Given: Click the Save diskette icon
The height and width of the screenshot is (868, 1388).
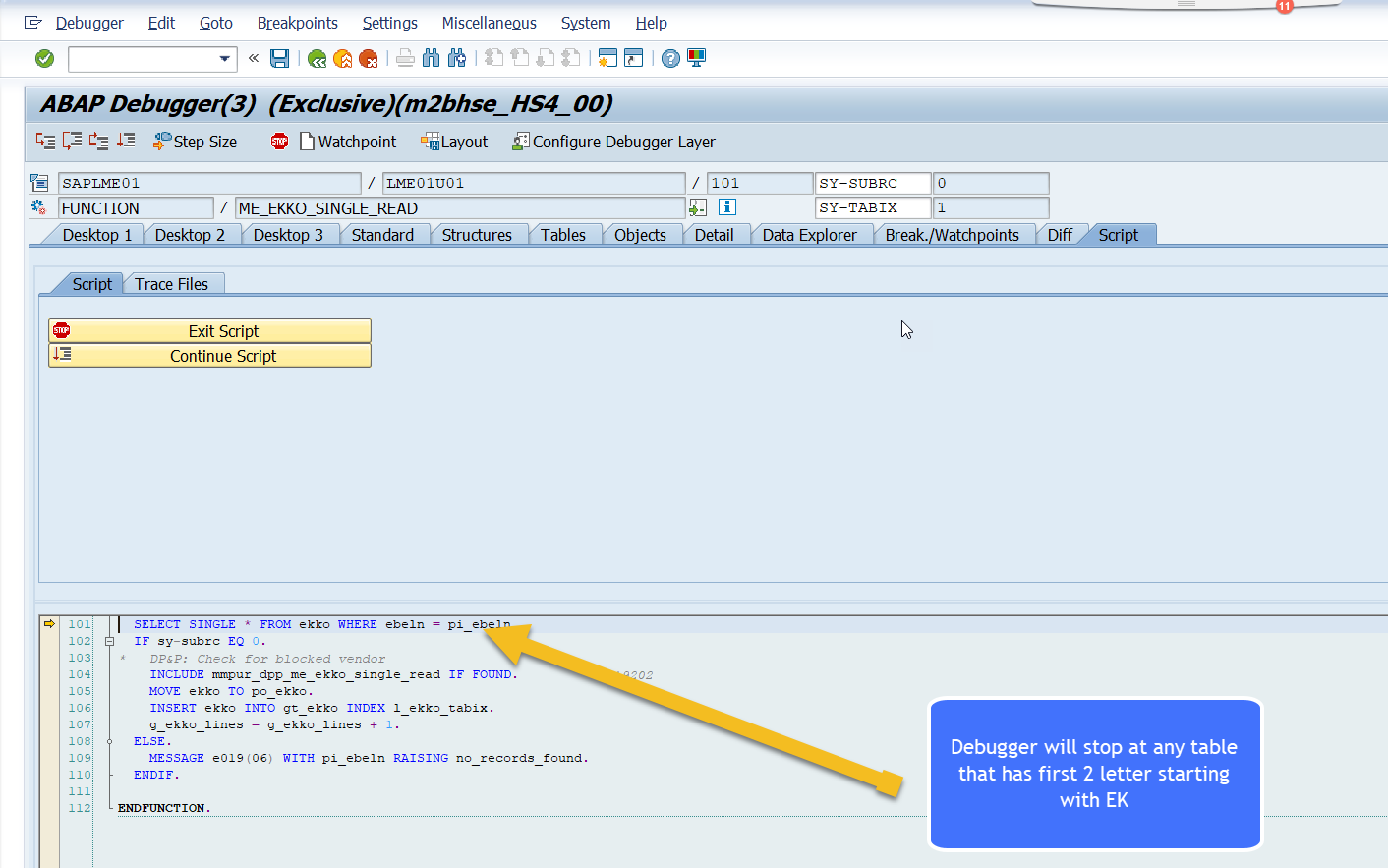Looking at the screenshot, I should (x=280, y=59).
